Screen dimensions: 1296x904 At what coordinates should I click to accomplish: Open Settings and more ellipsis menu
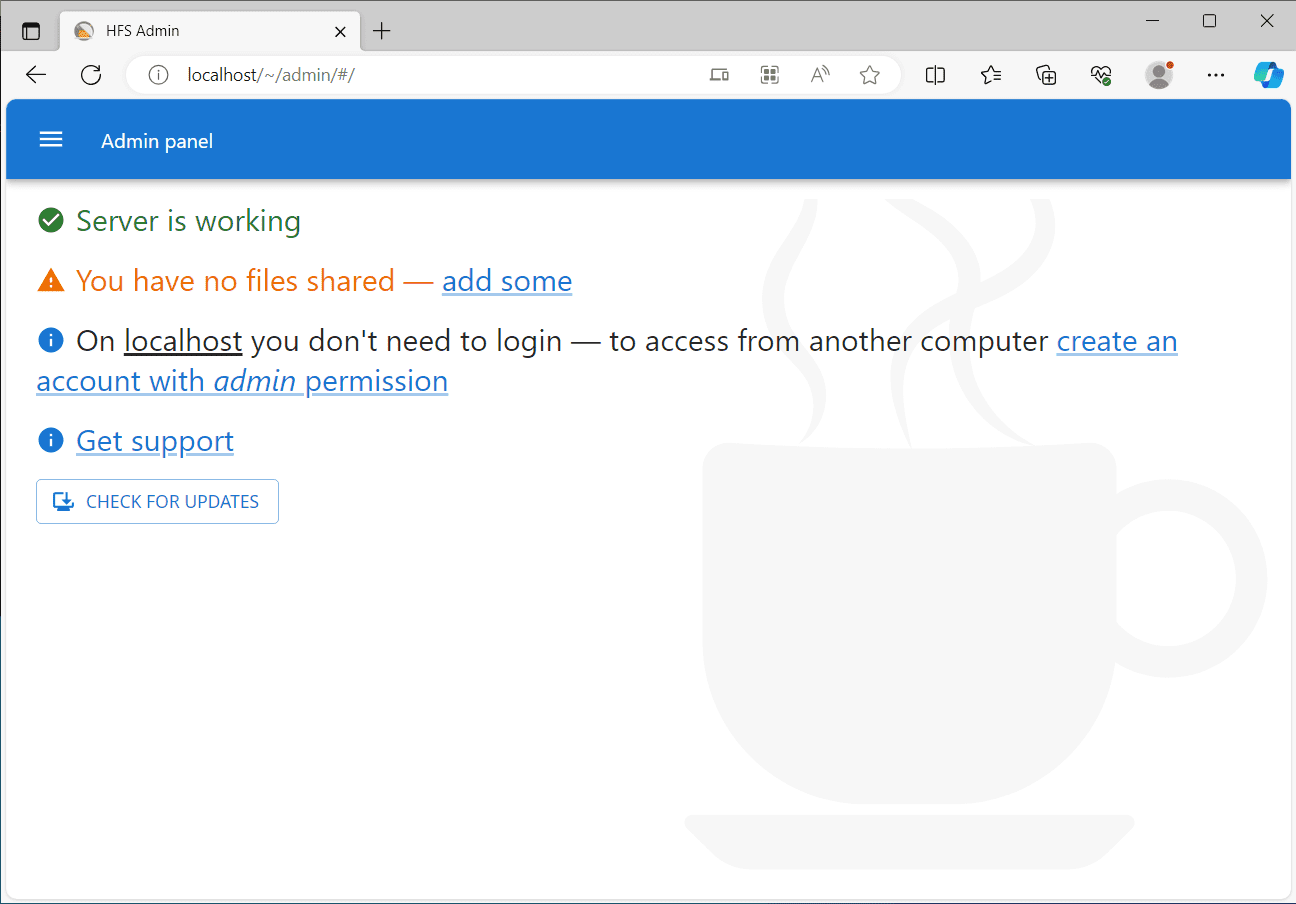click(1216, 75)
